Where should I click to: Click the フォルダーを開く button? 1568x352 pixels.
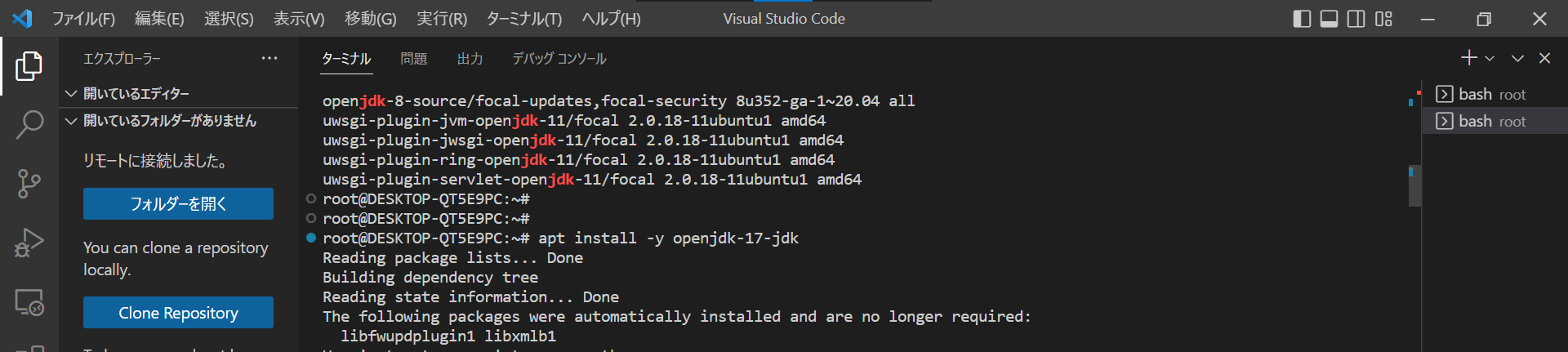coord(178,203)
